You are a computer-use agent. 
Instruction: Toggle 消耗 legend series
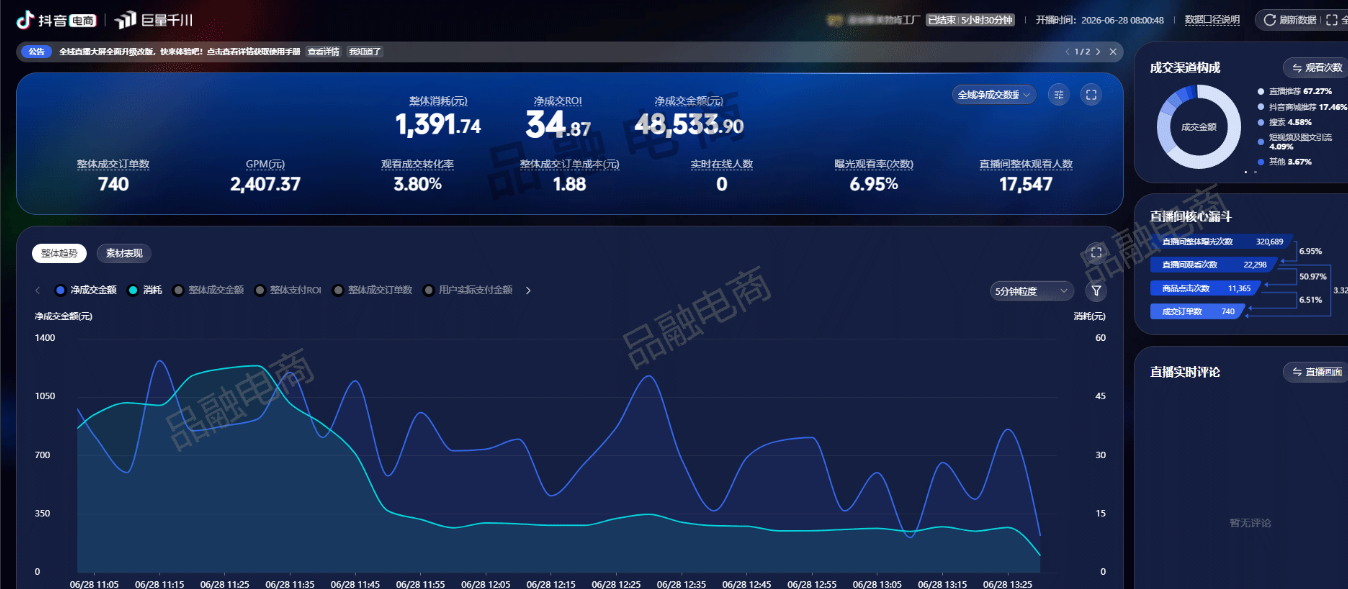pos(145,290)
